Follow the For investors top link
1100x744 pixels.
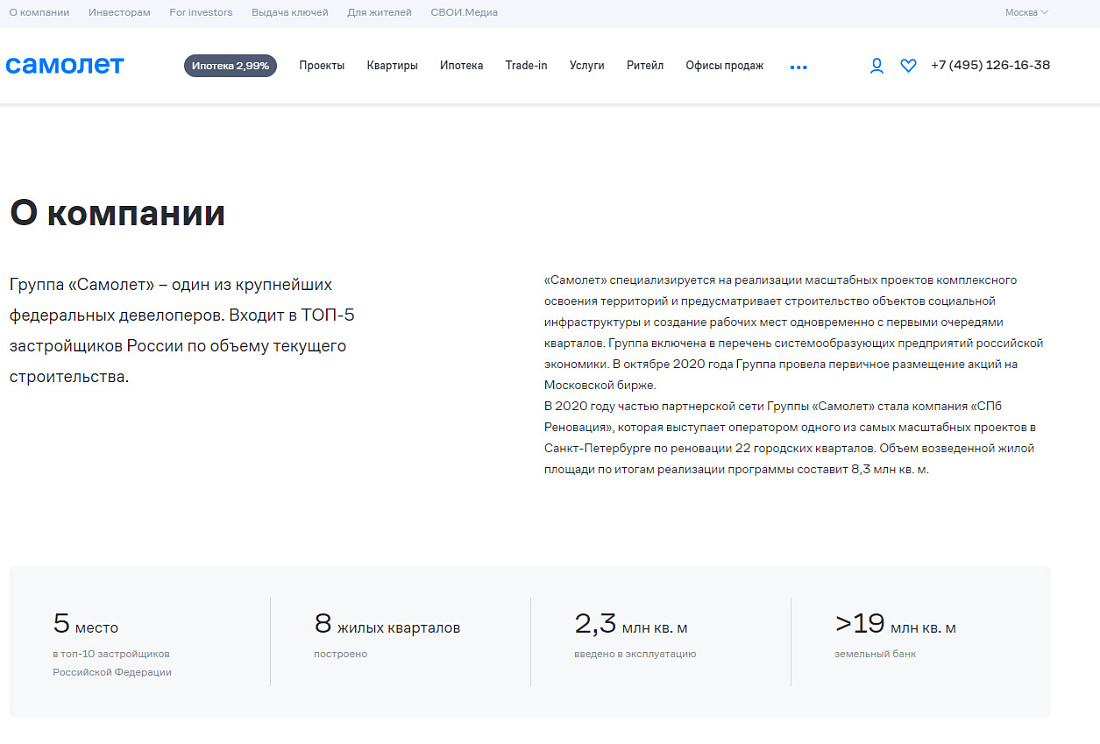coord(201,13)
